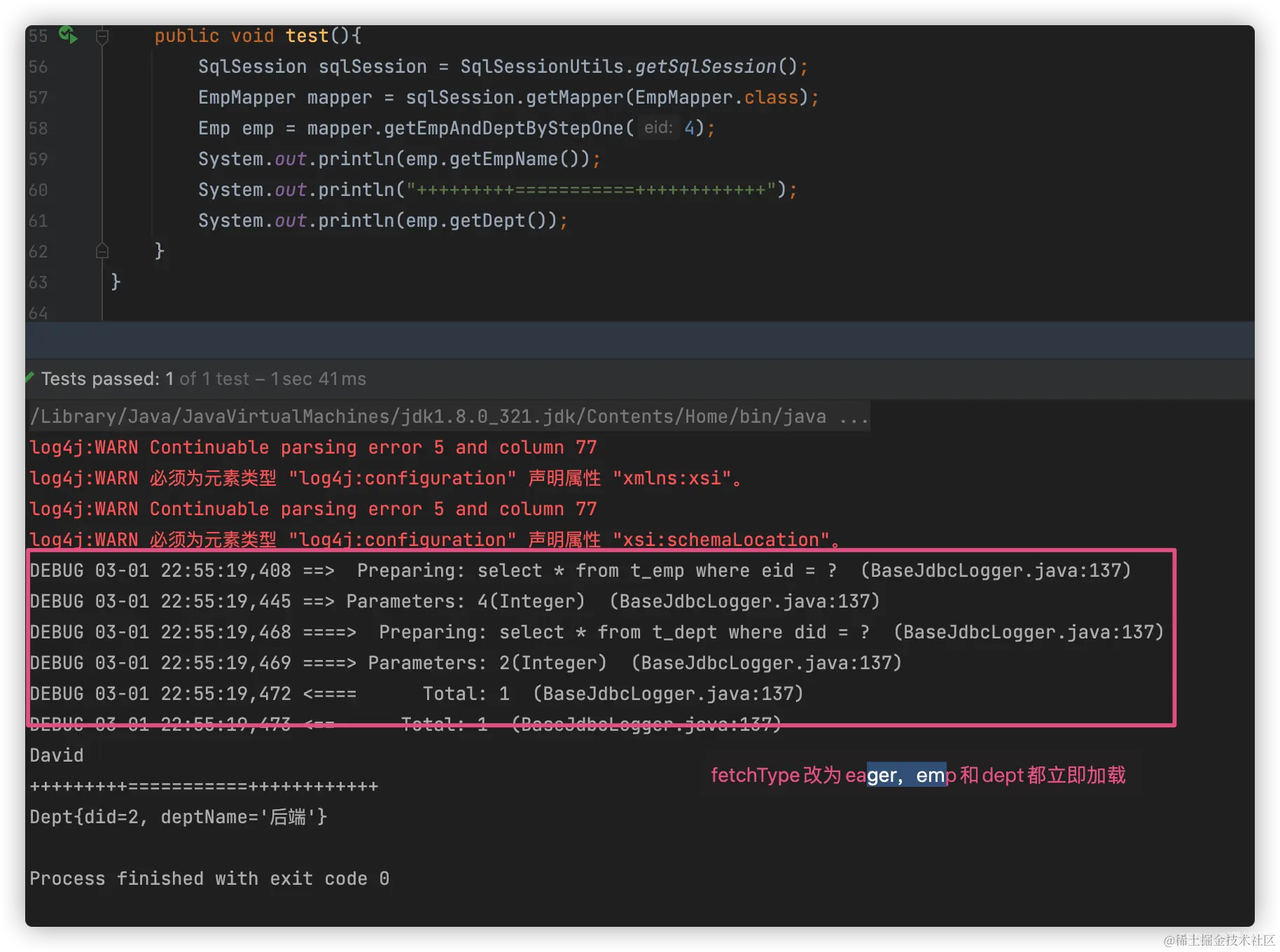Click the DEBUG Parameters: 4(Integer) line
The width and height of the screenshot is (1280, 952).
coord(454,601)
